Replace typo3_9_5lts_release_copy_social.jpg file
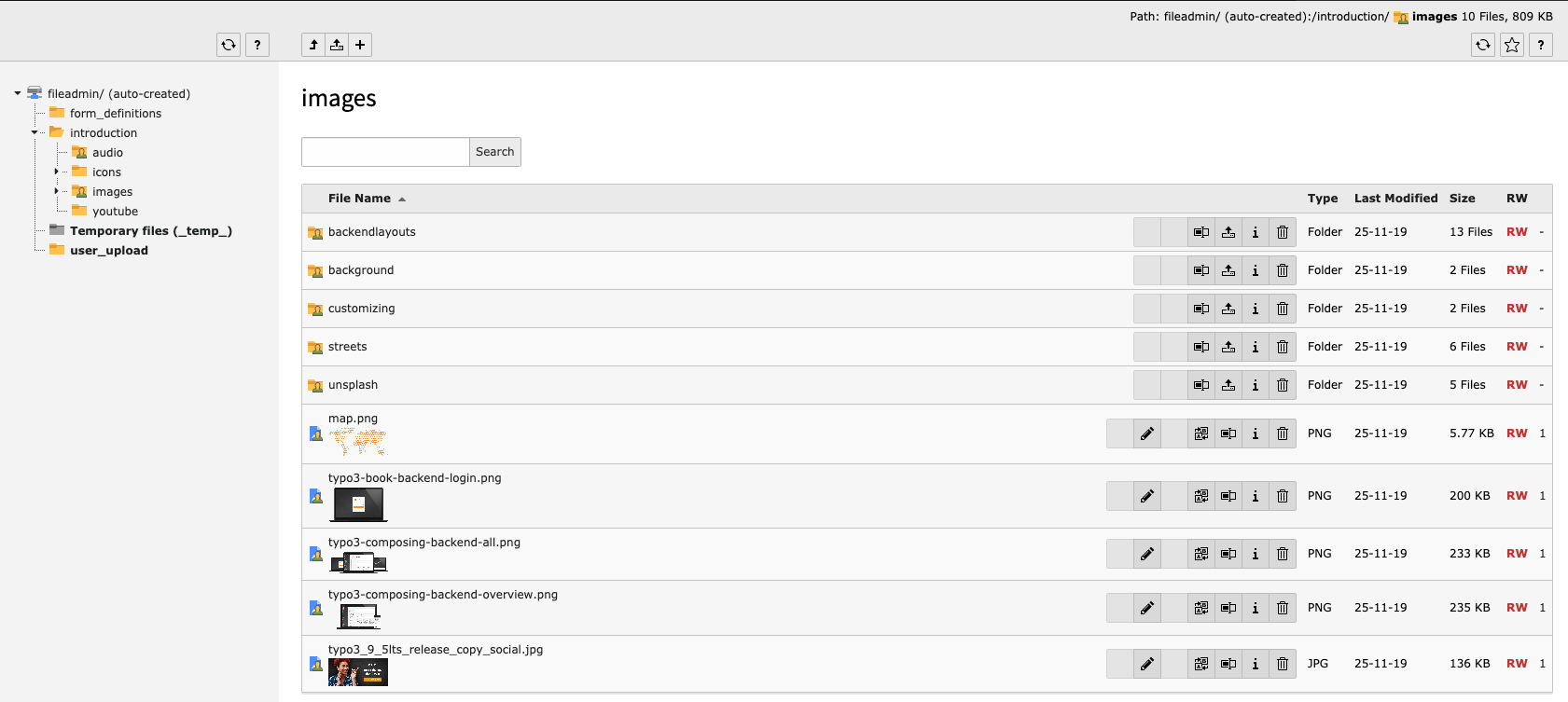1568x702 pixels. point(1201,664)
